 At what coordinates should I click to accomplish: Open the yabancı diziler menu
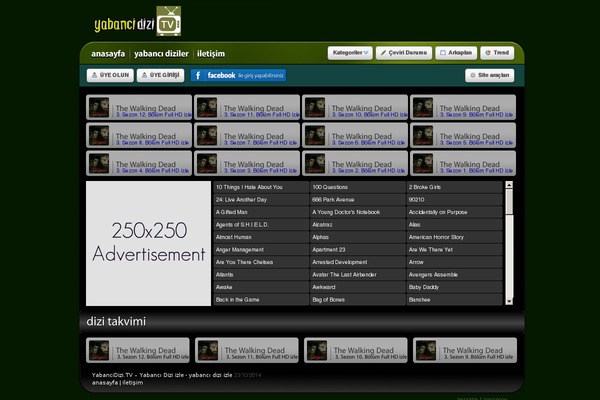(161, 54)
